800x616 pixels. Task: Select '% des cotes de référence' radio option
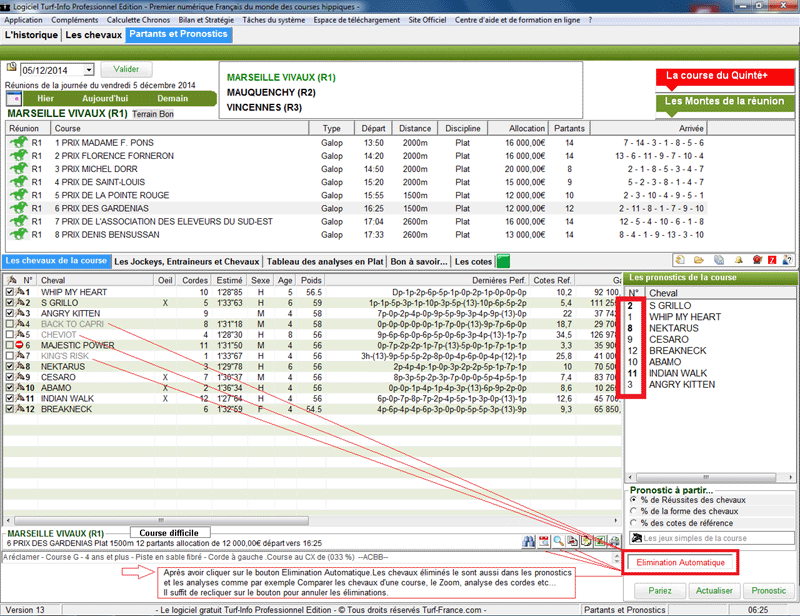point(634,523)
